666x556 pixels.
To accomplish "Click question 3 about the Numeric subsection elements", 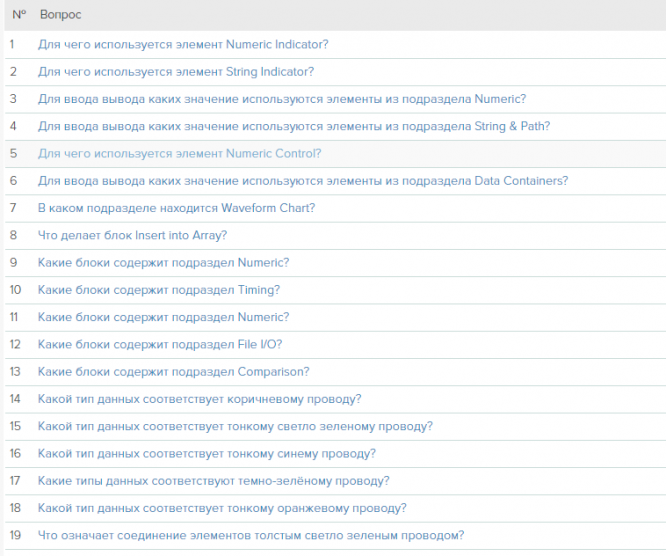I will pyautogui.click(x=282, y=99).
